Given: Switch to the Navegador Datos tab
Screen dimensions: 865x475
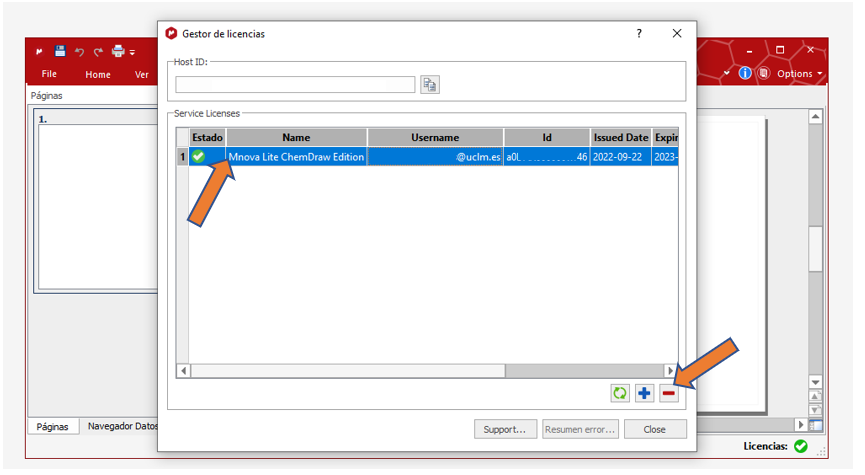Looking at the screenshot, I should [122, 426].
